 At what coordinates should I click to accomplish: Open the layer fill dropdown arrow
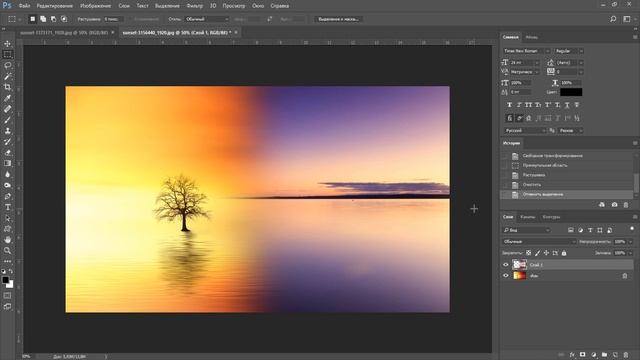click(x=631, y=253)
